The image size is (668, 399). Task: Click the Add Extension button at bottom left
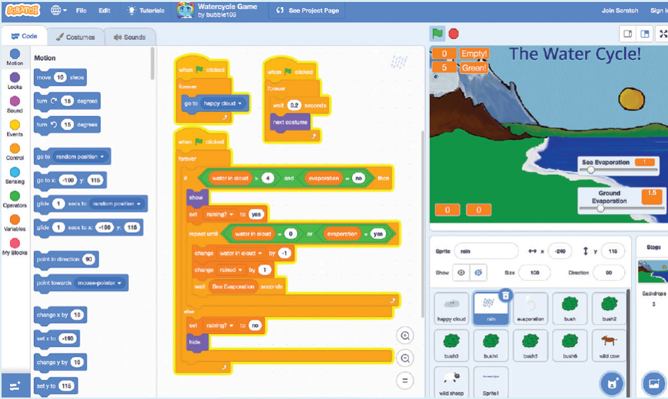15,386
